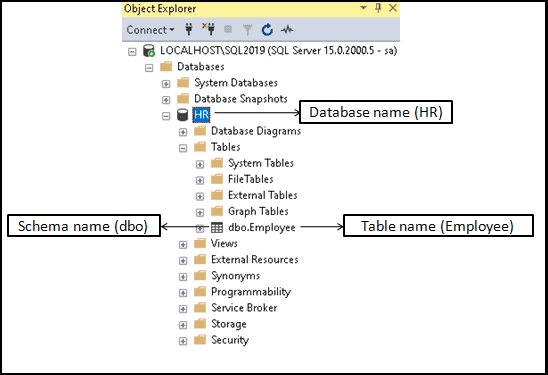Click the Views folder icon
Image resolution: width=548 pixels, height=375 pixels.
(x=200, y=243)
